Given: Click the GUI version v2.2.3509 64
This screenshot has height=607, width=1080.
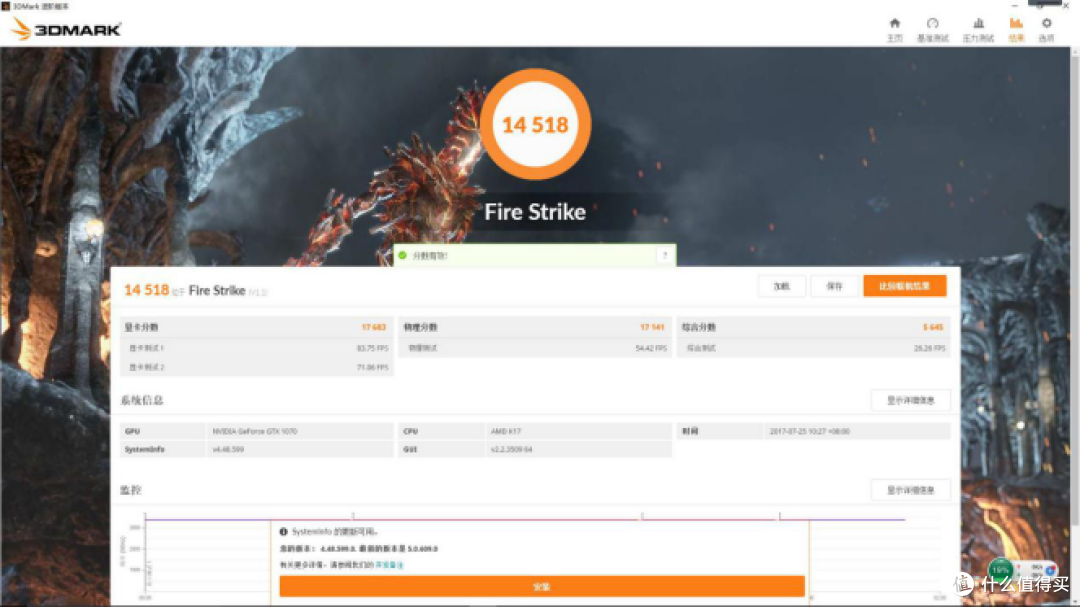Looking at the screenshot, I should pos(511,449).
